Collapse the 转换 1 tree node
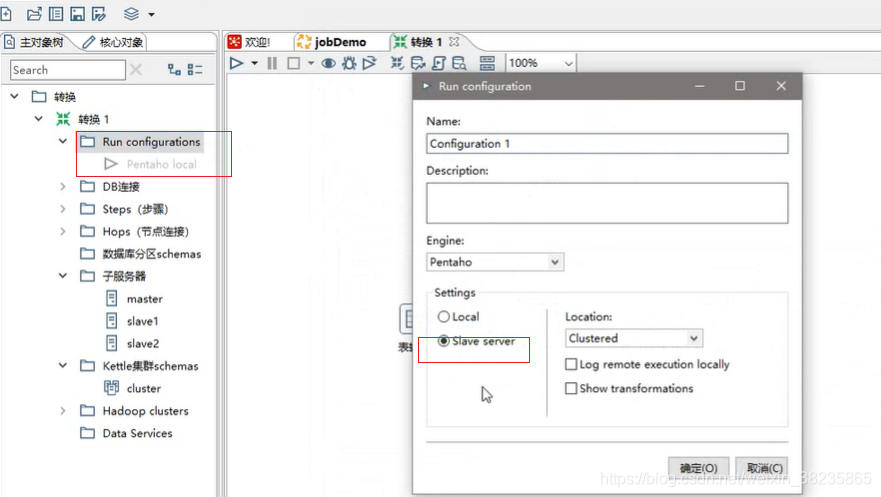 click(x=38, y=119)
